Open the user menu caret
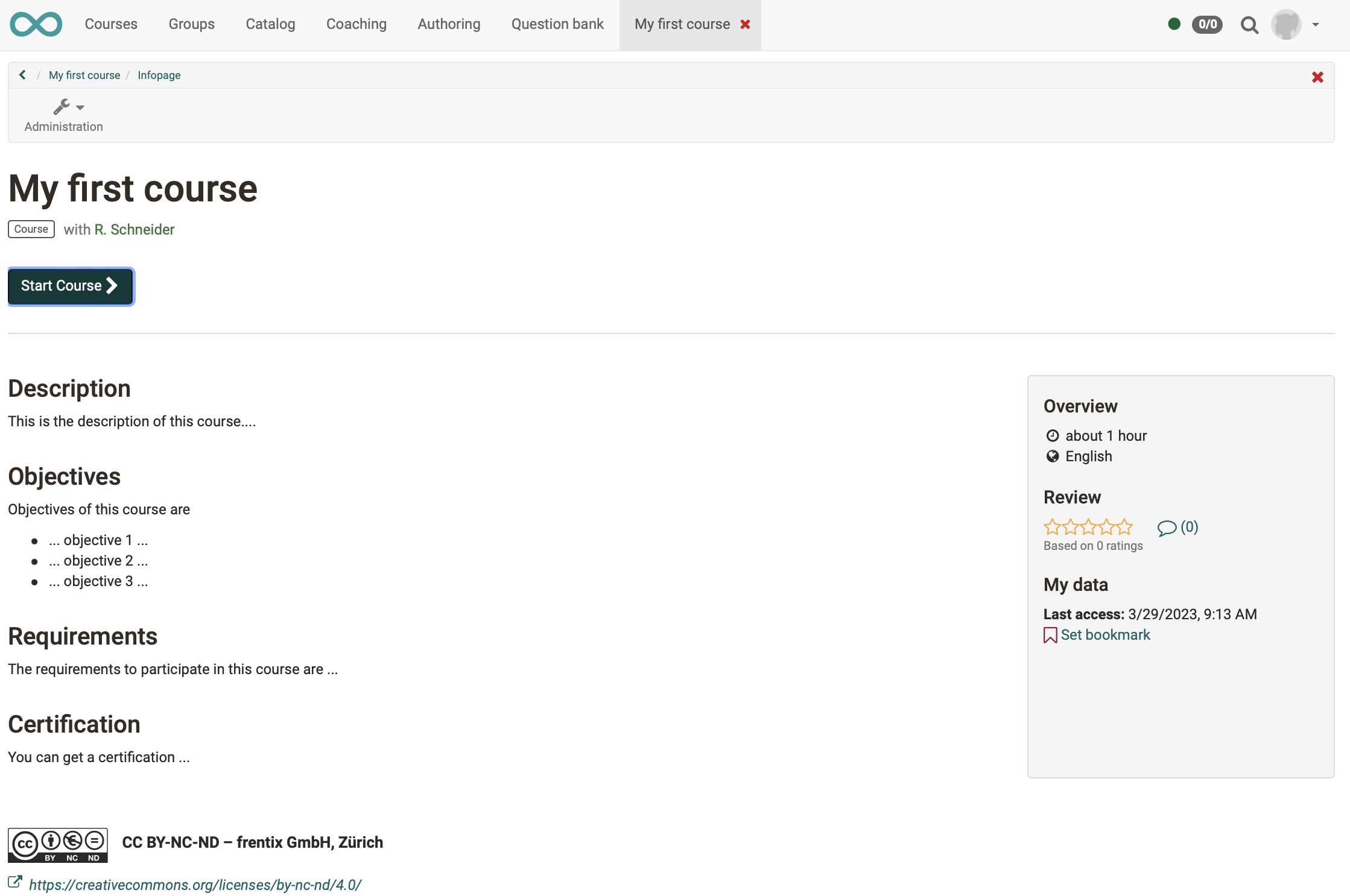Screen dimensions: 1350x896 [x=1316, y=25]
